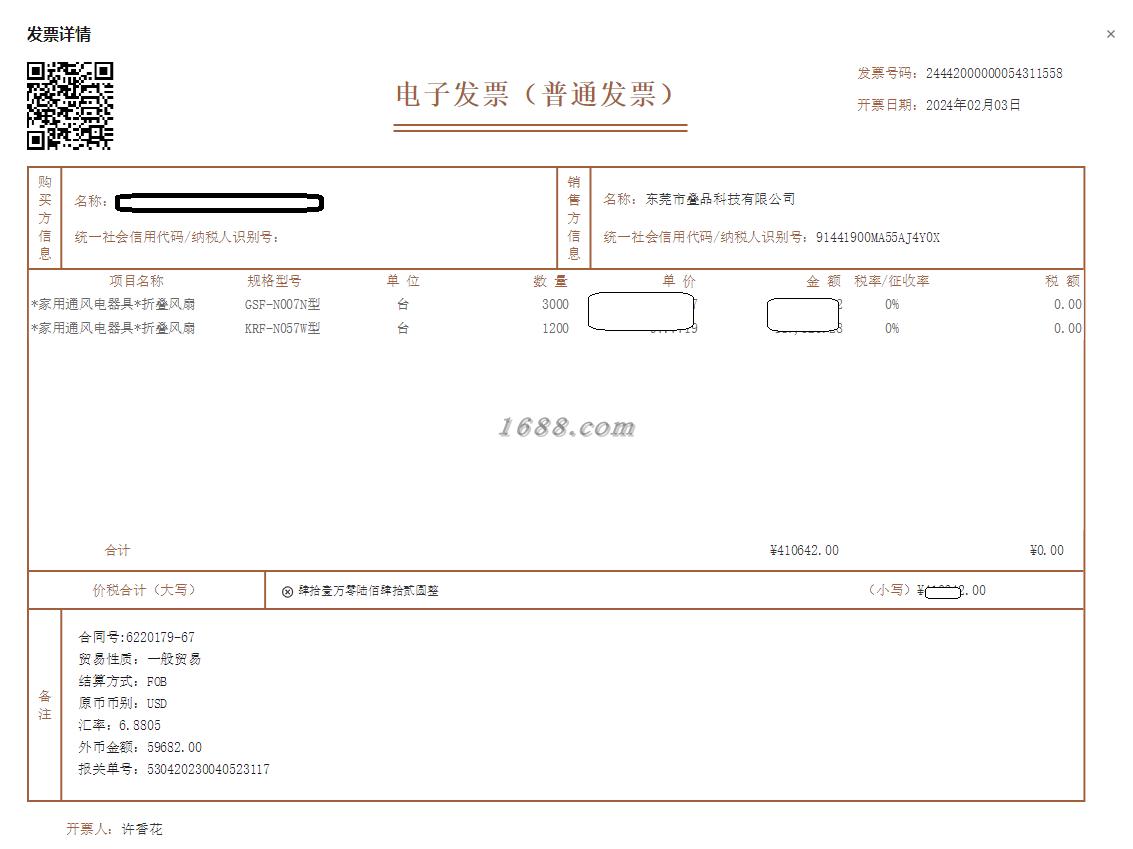Click the invoice QR code
The height and width of the screenshot is (849, 1133).
70,105
